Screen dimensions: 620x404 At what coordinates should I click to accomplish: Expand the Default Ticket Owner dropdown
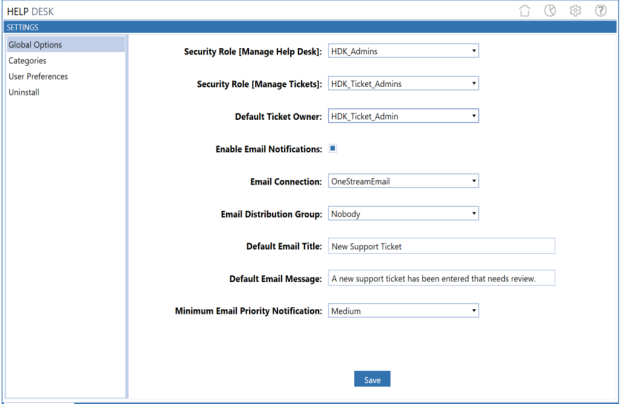coord(403,116)
